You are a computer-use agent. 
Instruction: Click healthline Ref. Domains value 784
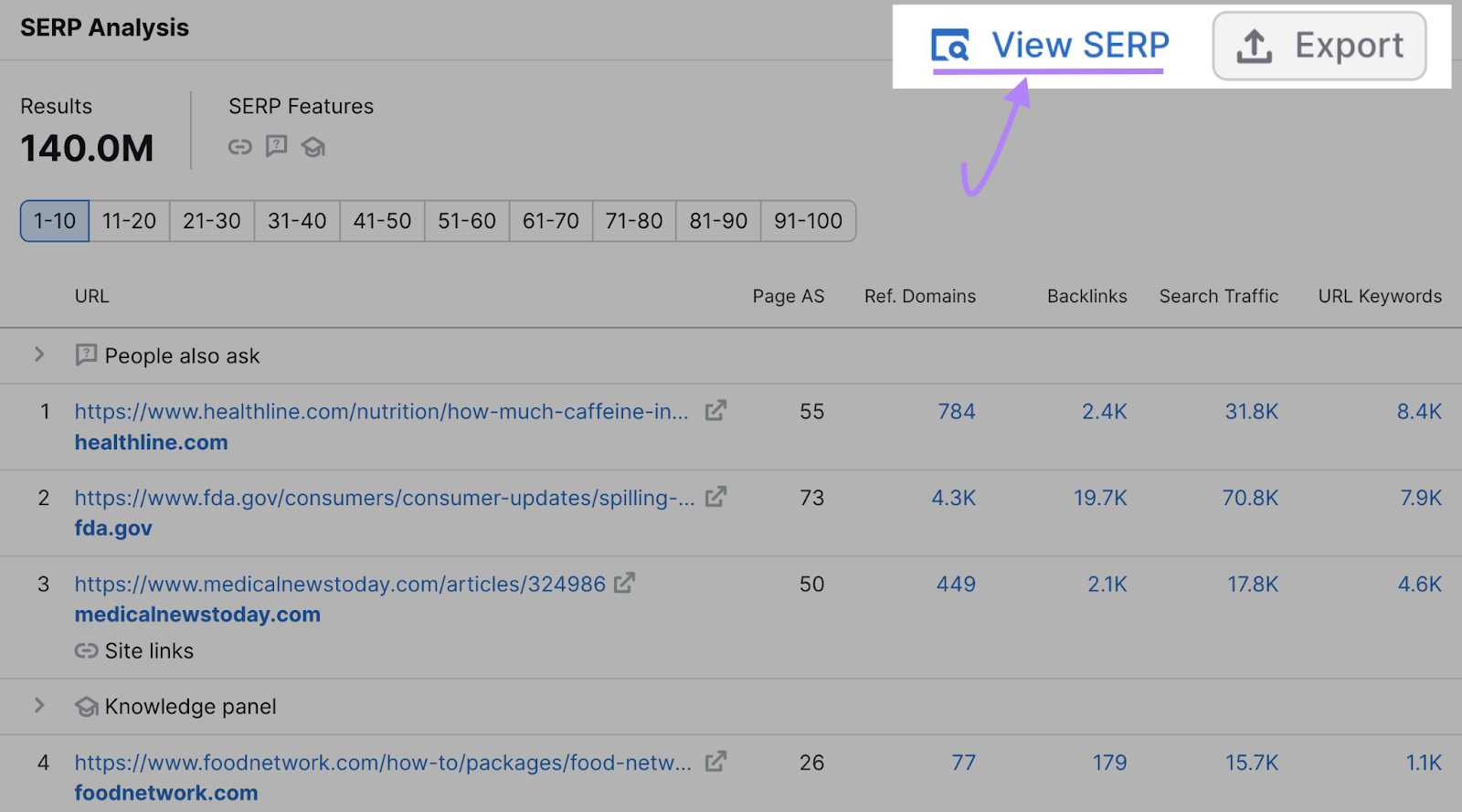click(x=957, y=412)
